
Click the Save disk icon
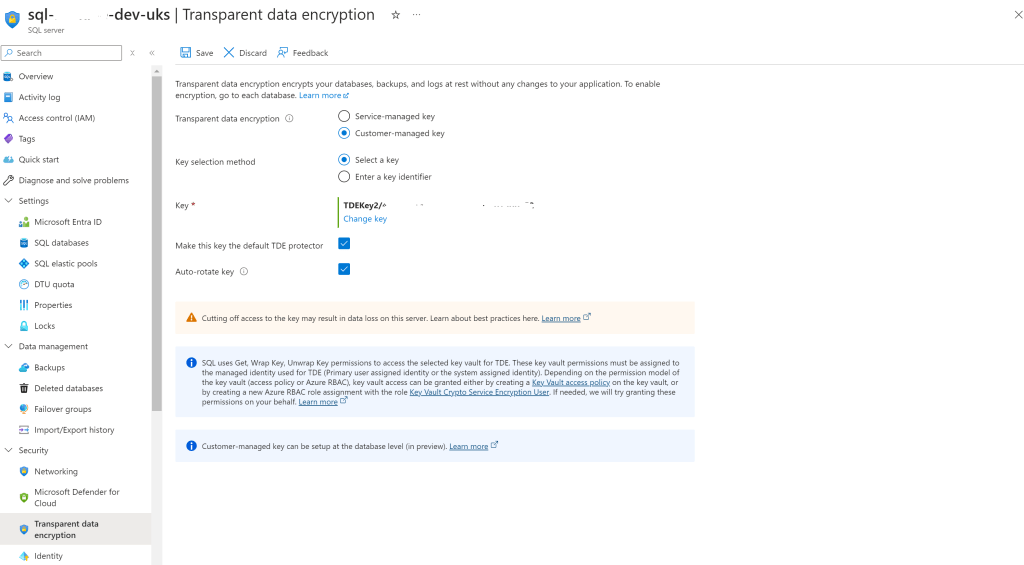(185, 53)
